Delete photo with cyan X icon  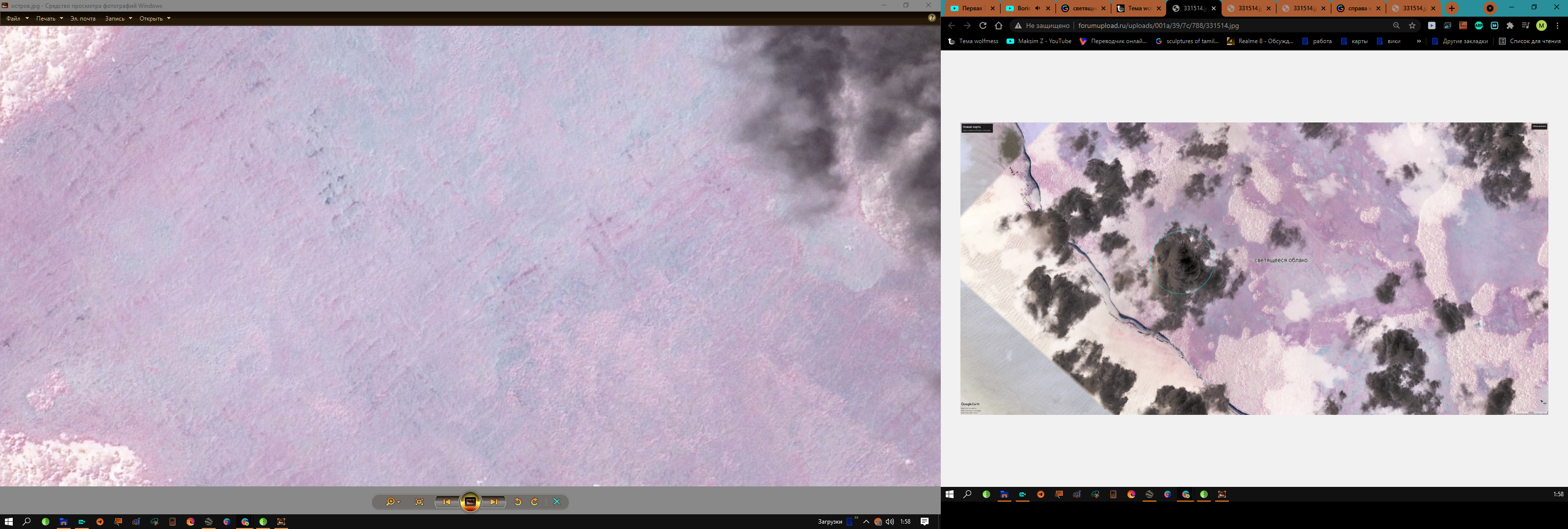(x=556, y=502)
